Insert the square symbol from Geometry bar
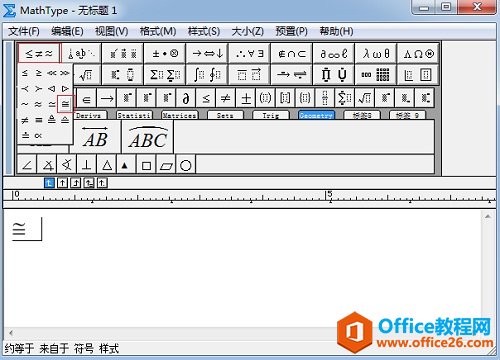500x360 pixels. coord(146,165)
